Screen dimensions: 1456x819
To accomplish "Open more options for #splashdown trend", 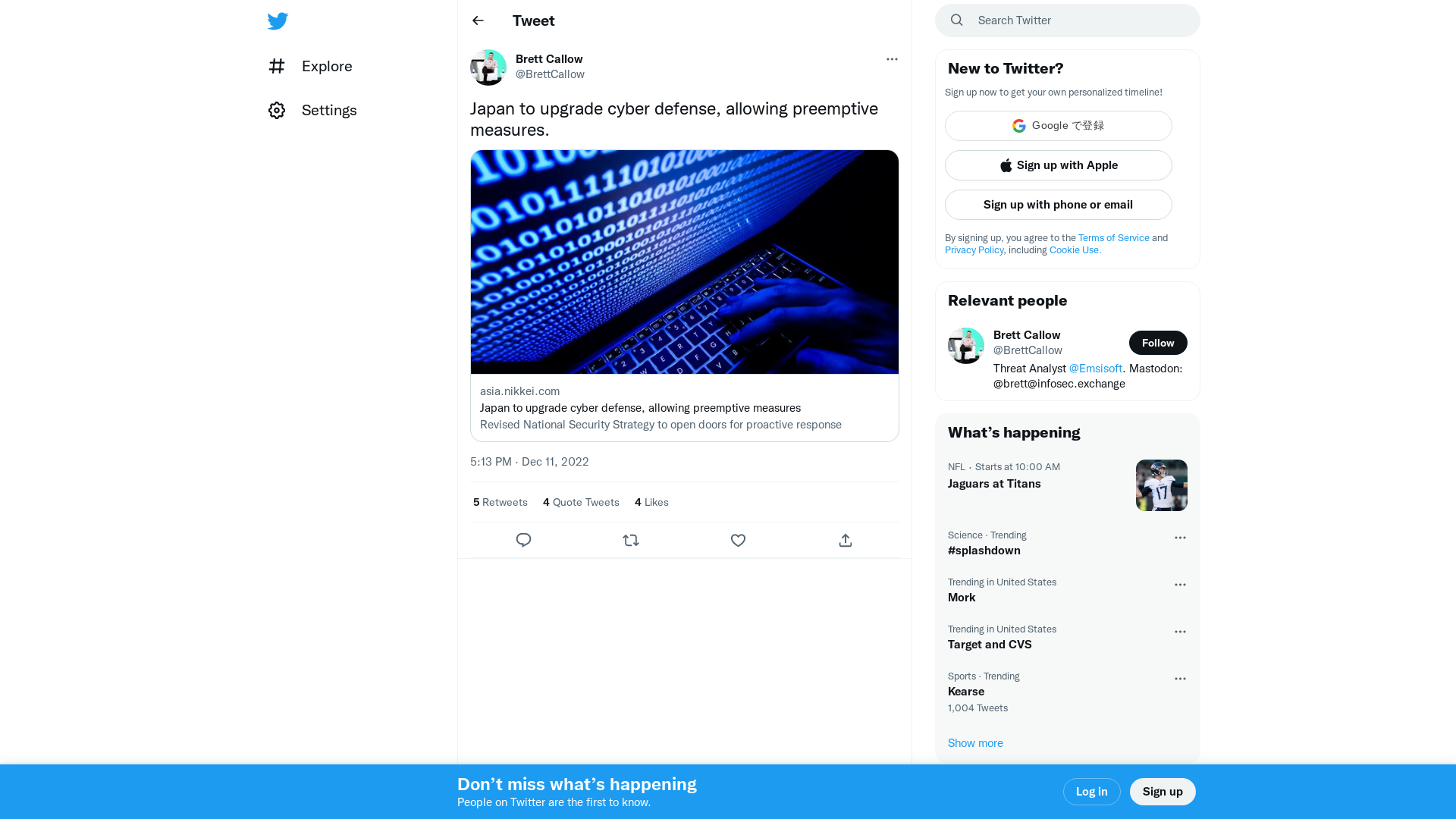I will tap(1180, 538).
